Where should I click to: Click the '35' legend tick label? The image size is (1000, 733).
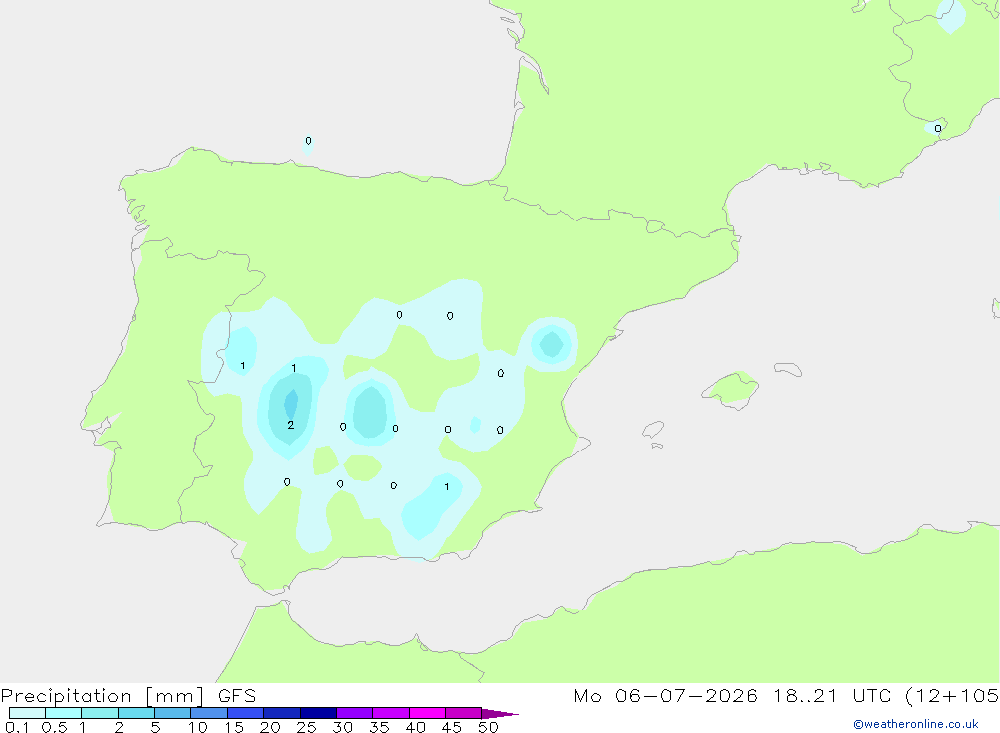[x=379, y=727]
